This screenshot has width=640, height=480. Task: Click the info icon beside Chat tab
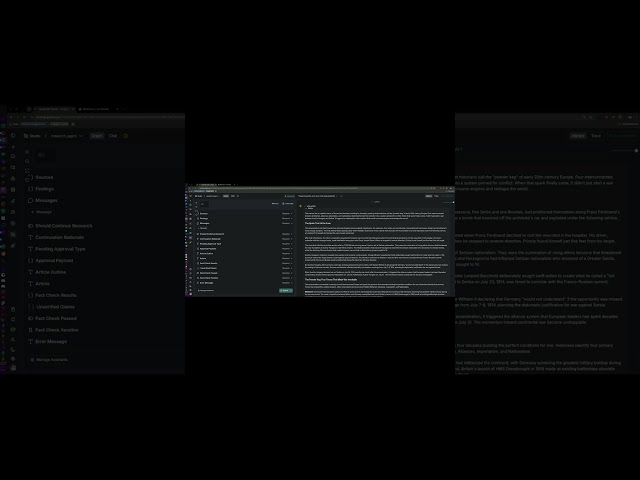[x=238, y=196]
